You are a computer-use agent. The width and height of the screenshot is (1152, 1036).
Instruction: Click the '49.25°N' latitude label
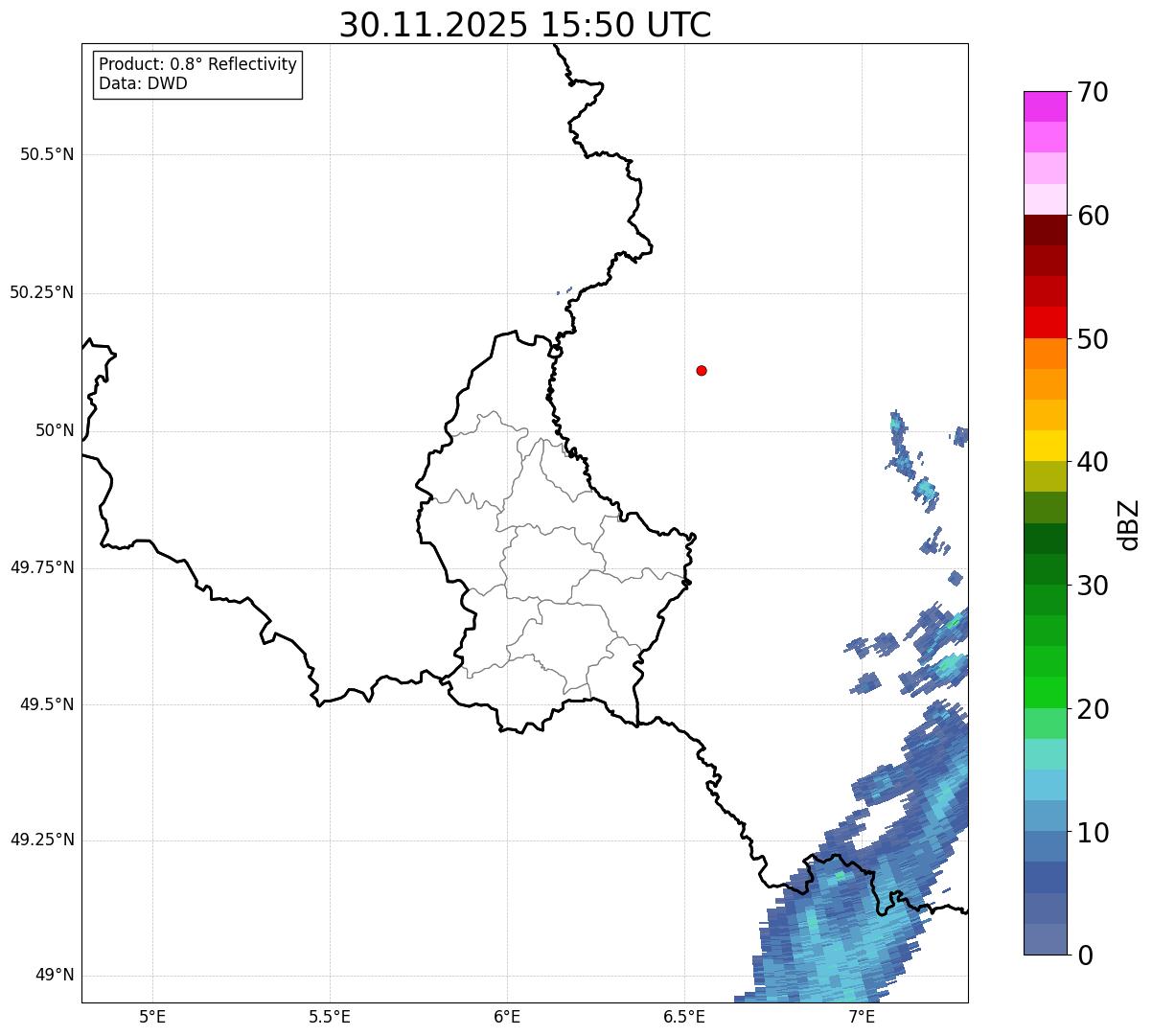(x=42, y=840)
